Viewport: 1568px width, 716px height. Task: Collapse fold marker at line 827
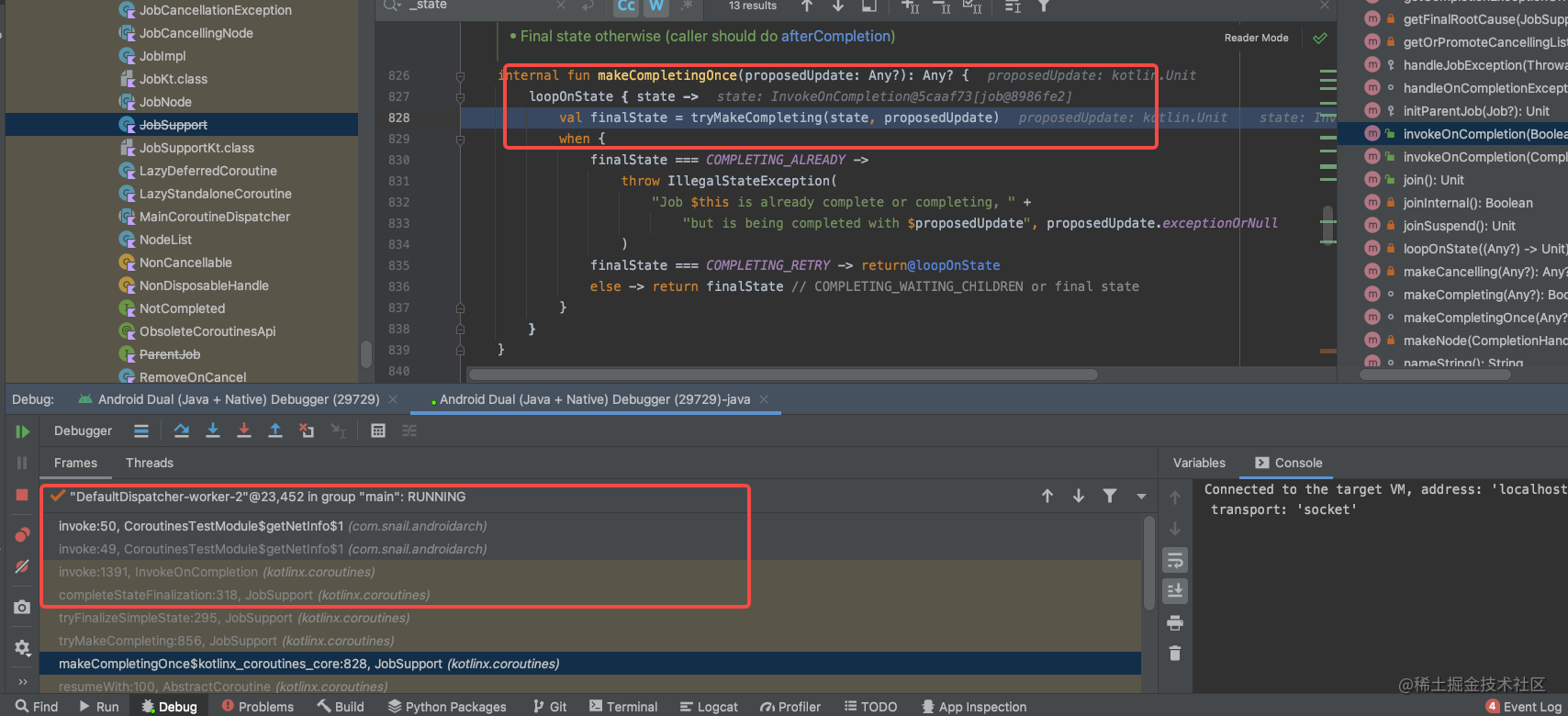tap(460, 97)
